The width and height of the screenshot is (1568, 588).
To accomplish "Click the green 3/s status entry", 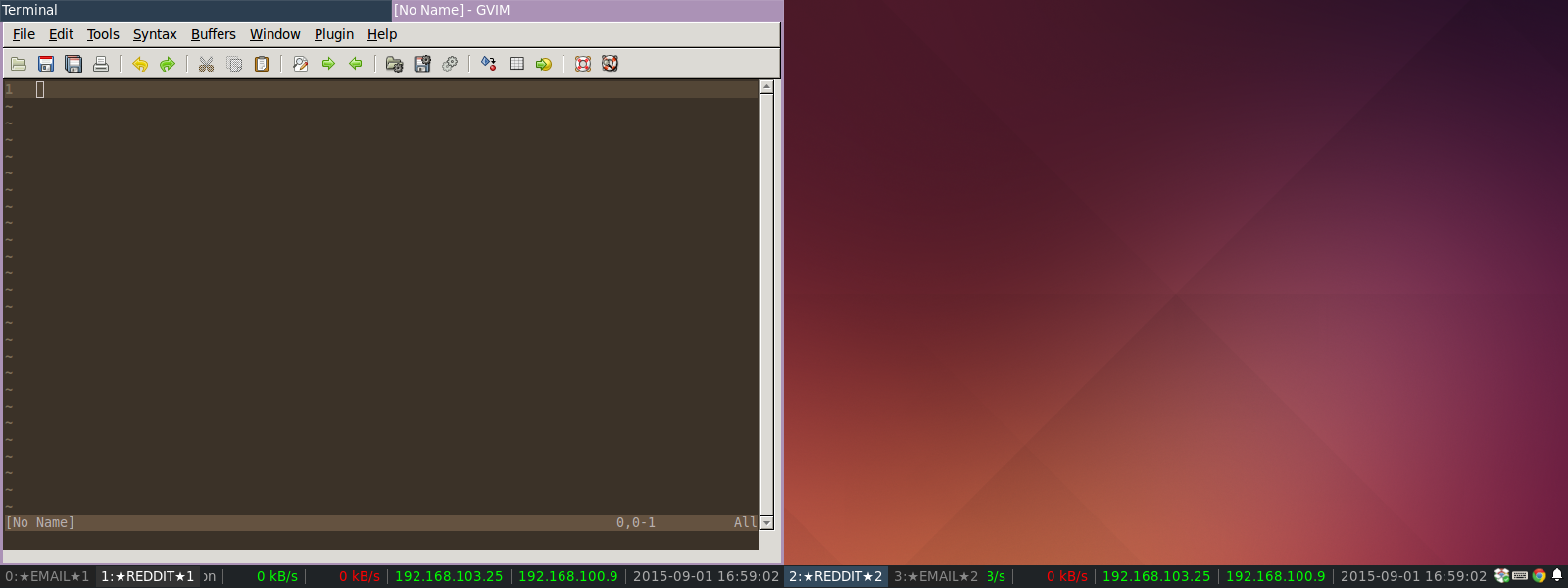I will click(x=996, y=576).
